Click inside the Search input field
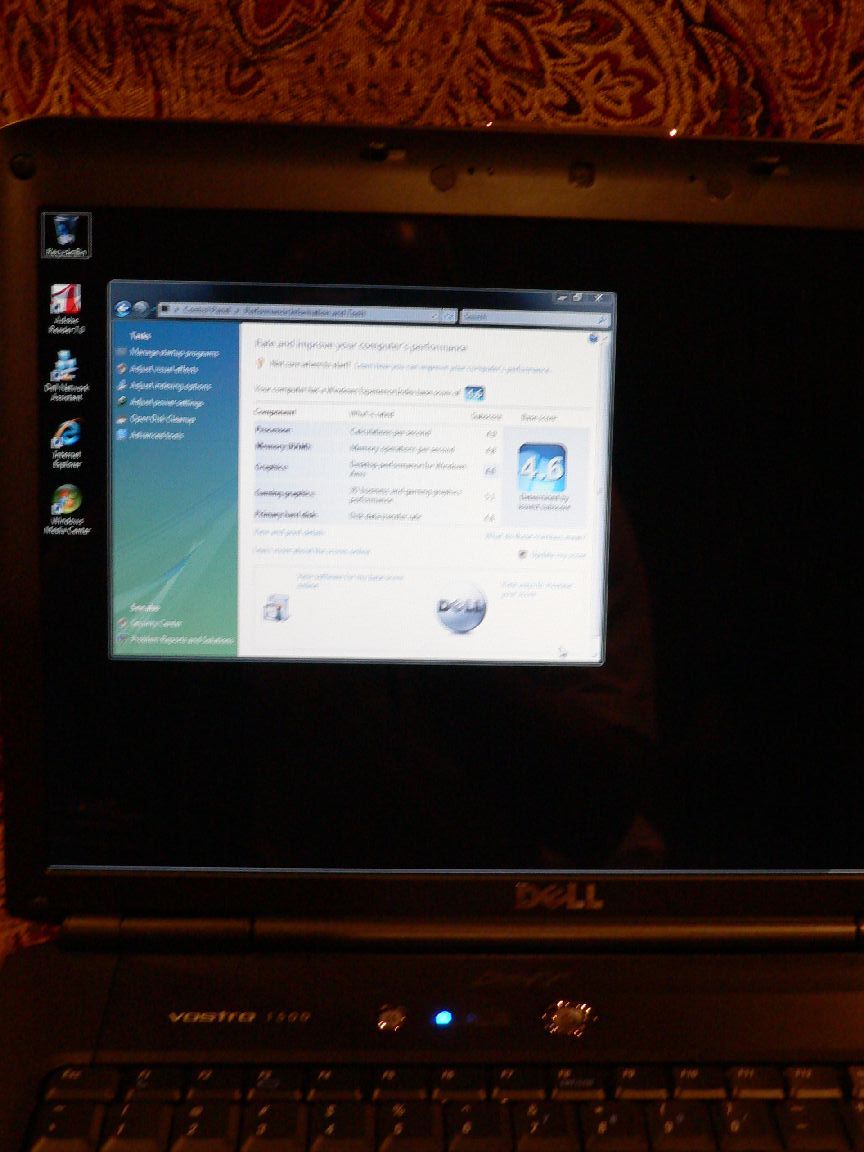Viewport: 864px width, 1152px height. [x=528, y=318]
